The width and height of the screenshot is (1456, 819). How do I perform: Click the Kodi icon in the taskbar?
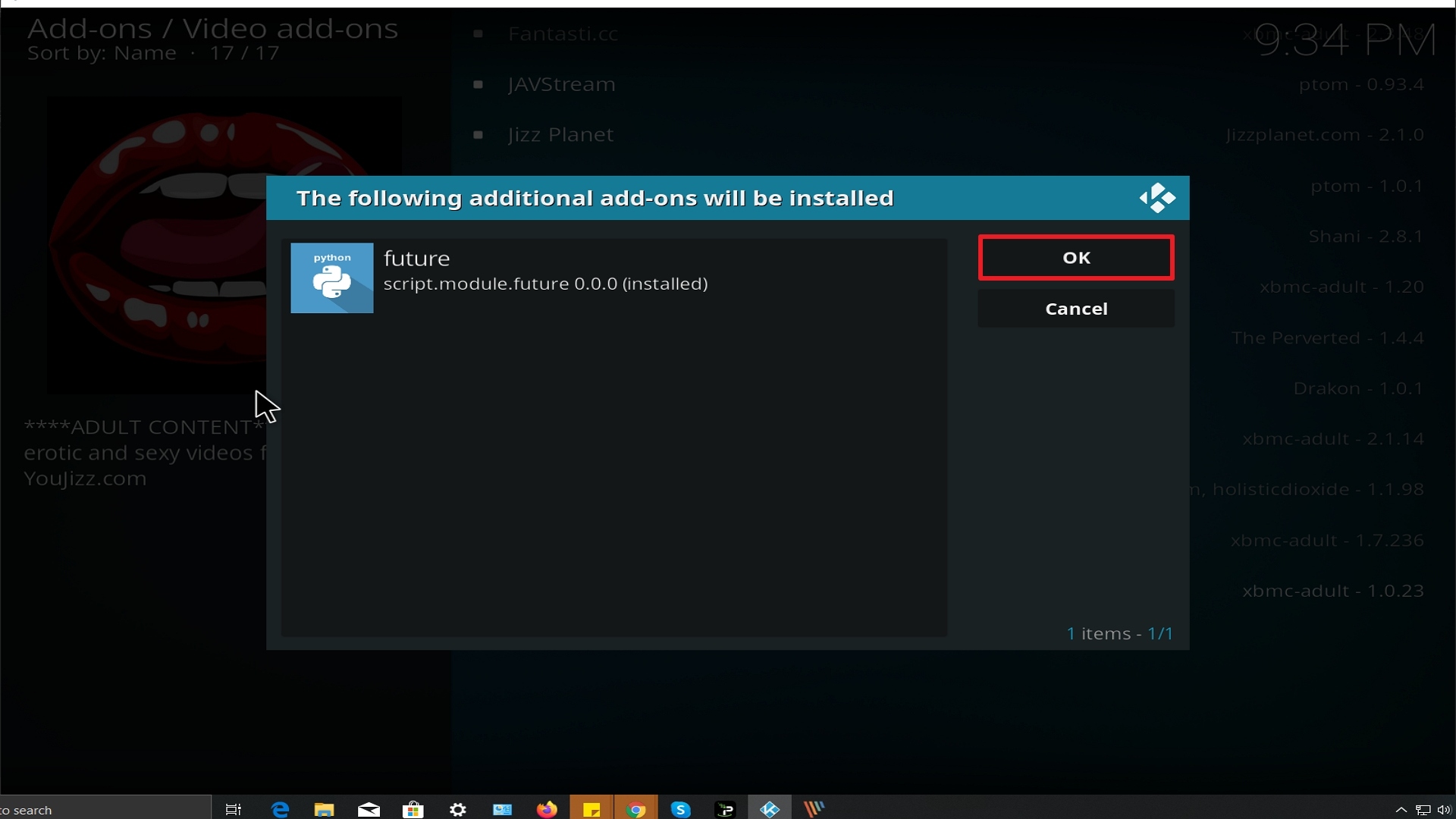[770, 809]
